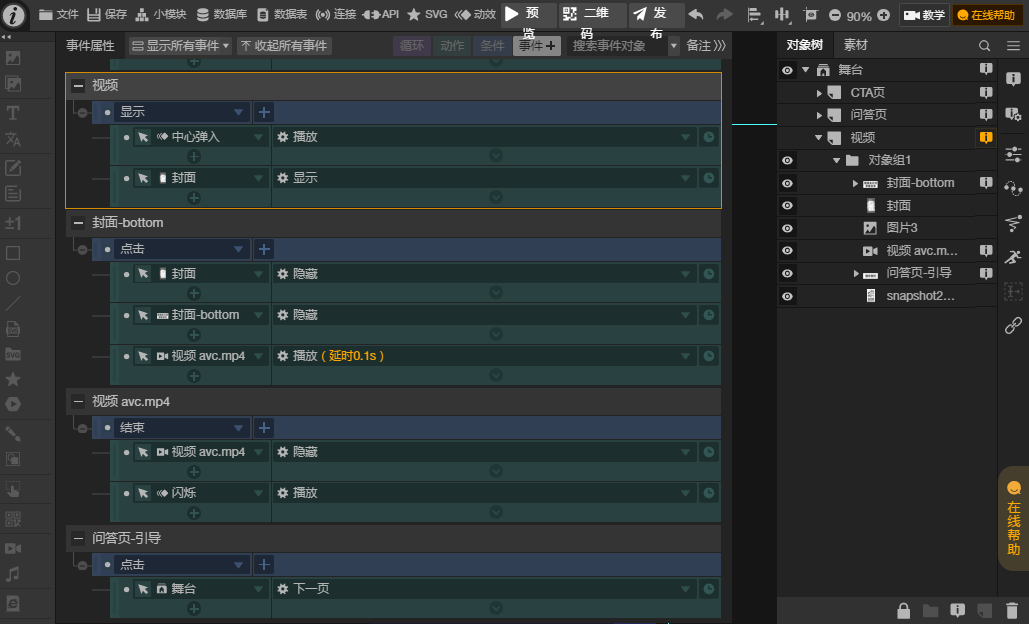Image resolution: width=1029 pixels, height=624 pixels.
Task: Click the 发布 publish button
Action: 656,14
